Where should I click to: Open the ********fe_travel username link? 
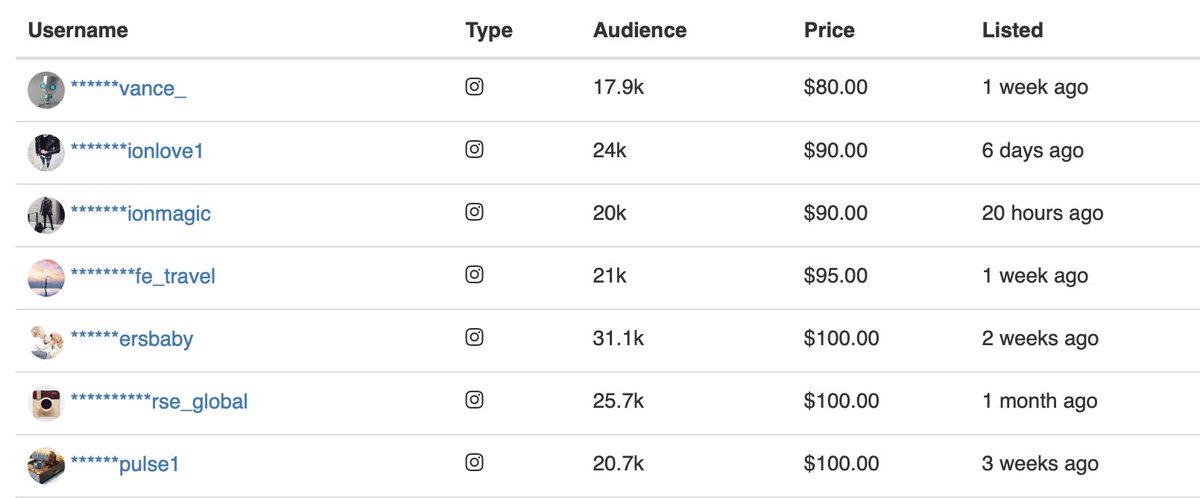[142, 276]
